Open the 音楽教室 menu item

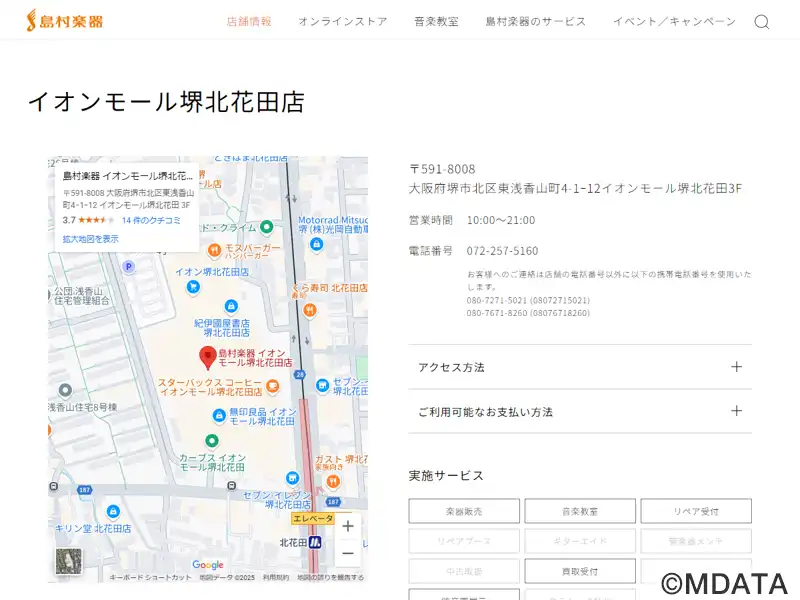click(436, 21)
